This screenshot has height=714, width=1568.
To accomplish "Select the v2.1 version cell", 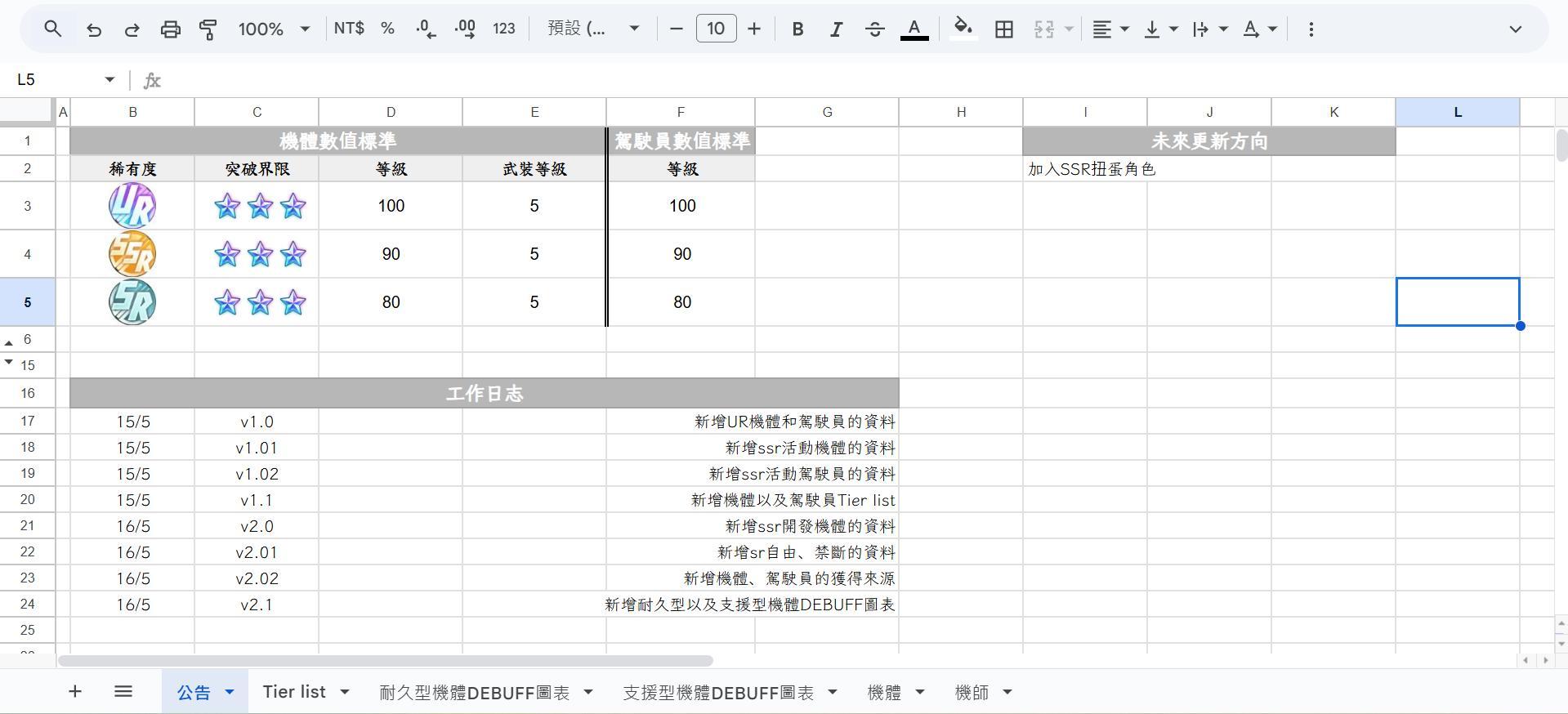I will point(257,605).
